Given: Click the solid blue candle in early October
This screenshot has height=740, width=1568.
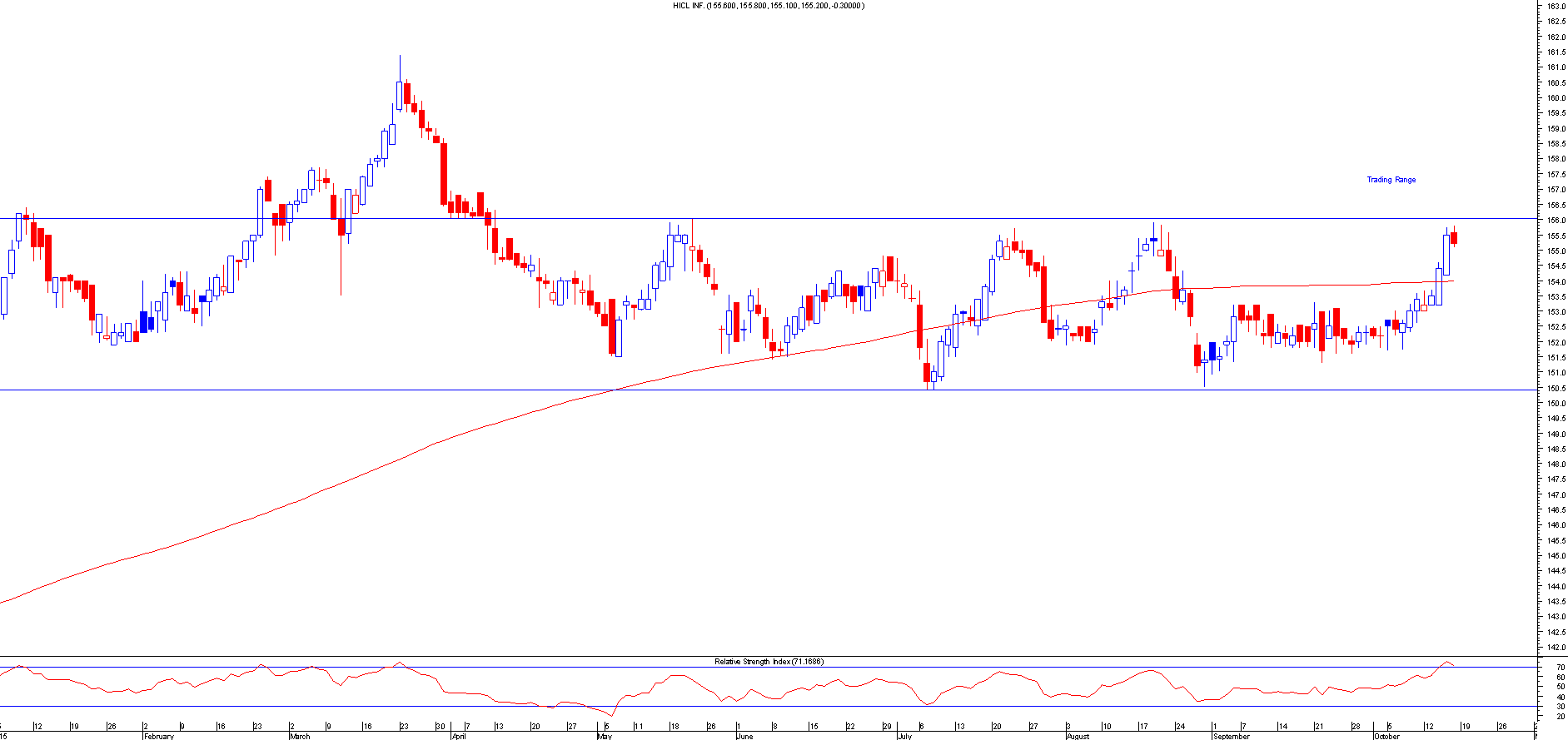Looking at the screenshot, I should (x=1388, y=323).
